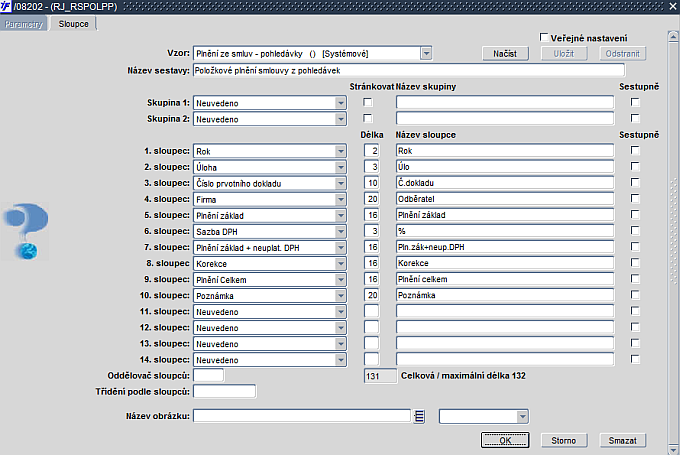The height and width of the screenshot is (455, 680).
Task: Toggle Stránkovat checkbox for Skupina 2
Action: tap(368, 118)
